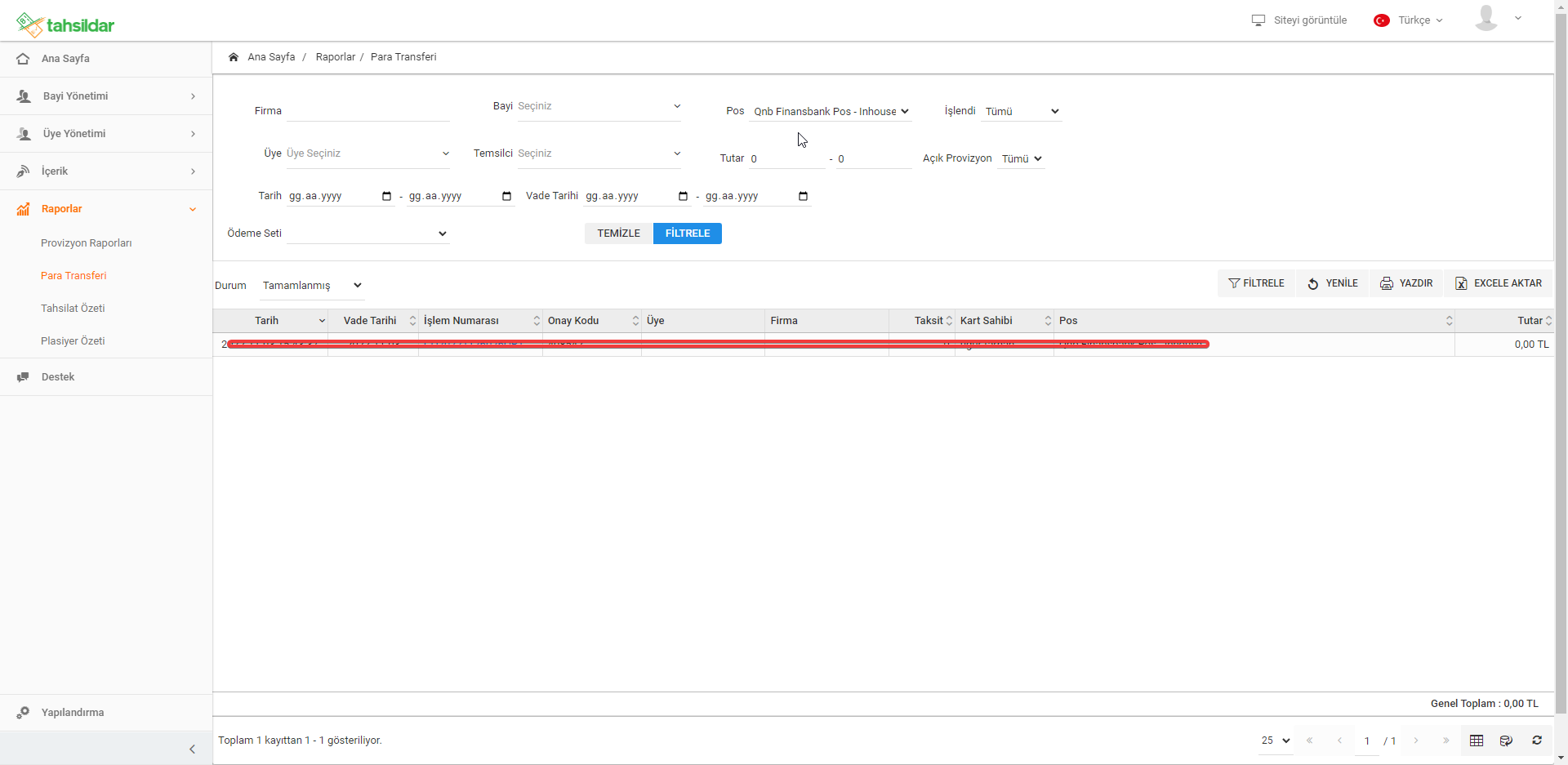1568x765 pixels.
Task: Click the Siteyi görüntüle link
Action: point(1310,20)
